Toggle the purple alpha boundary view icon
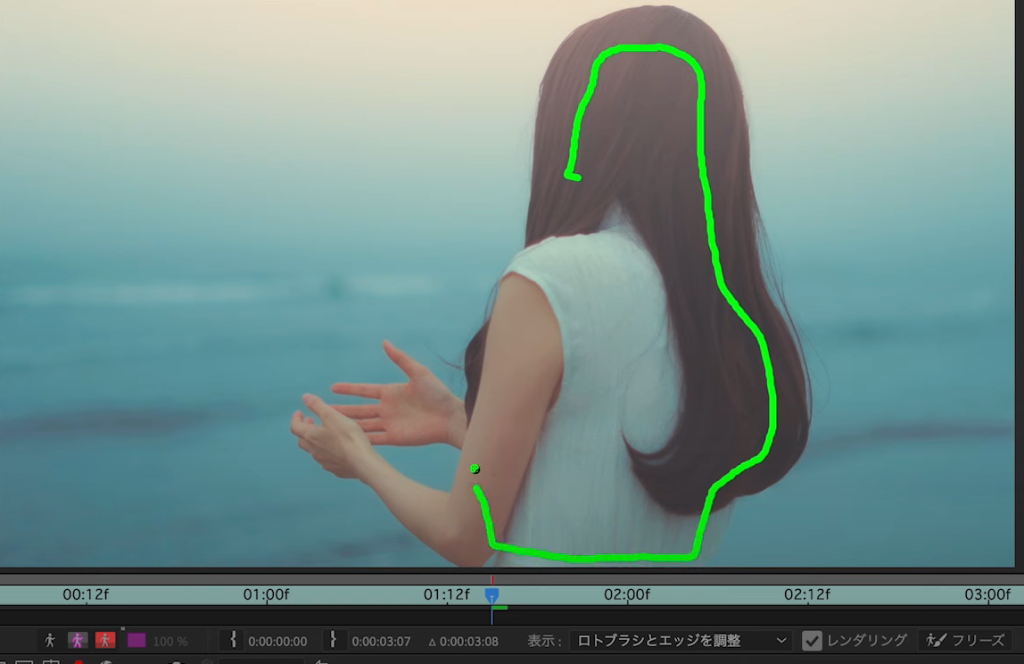The image size is (1024, 664). pos(78,640)
